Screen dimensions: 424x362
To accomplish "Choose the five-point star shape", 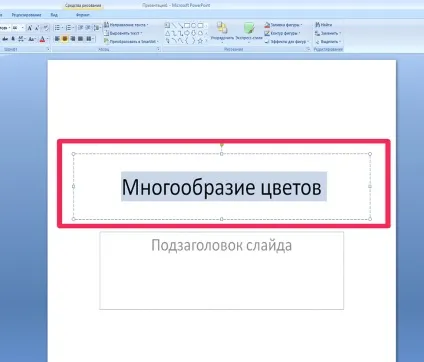I will pos(200,41).
